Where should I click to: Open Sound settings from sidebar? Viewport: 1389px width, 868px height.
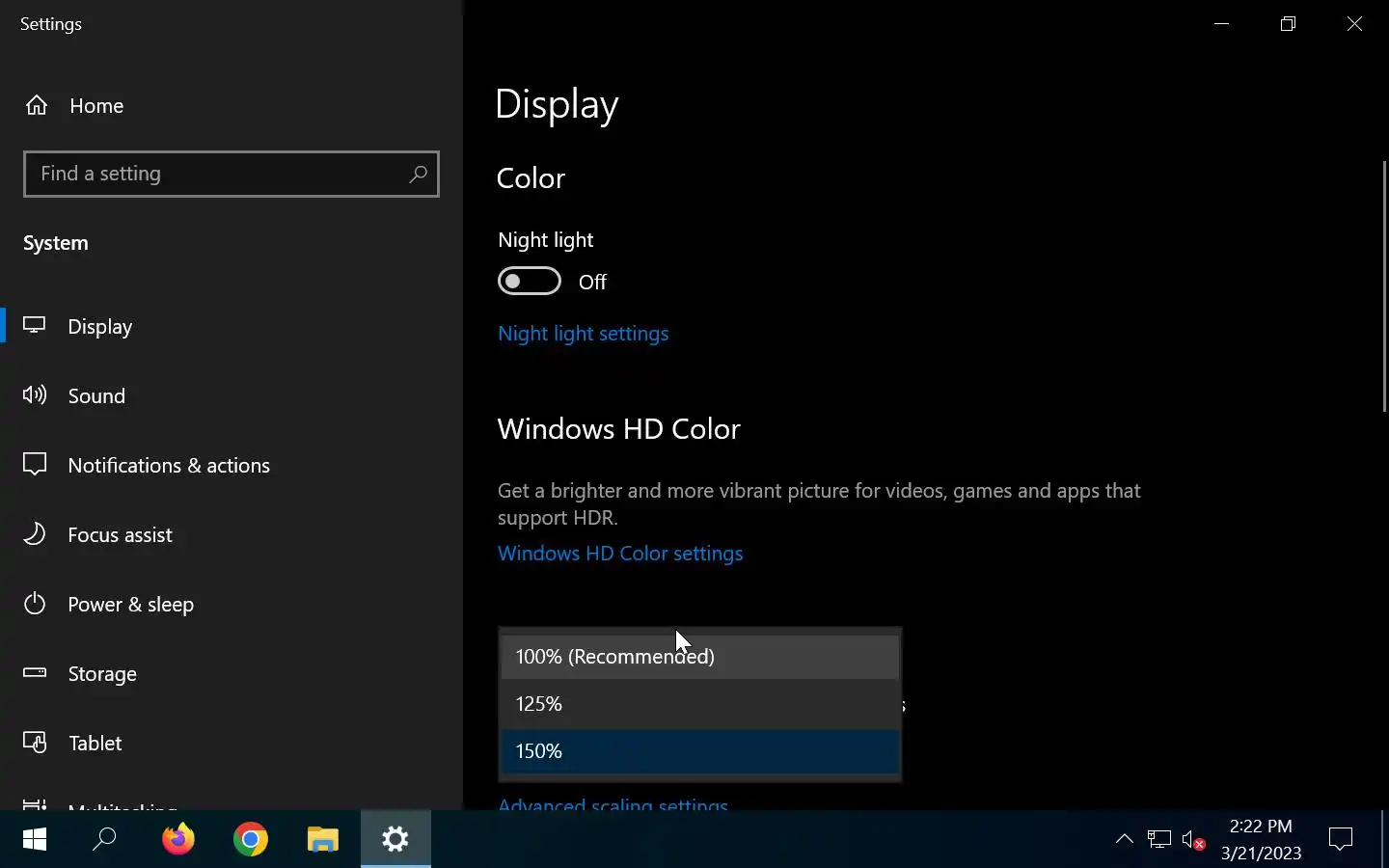point(231,395)
